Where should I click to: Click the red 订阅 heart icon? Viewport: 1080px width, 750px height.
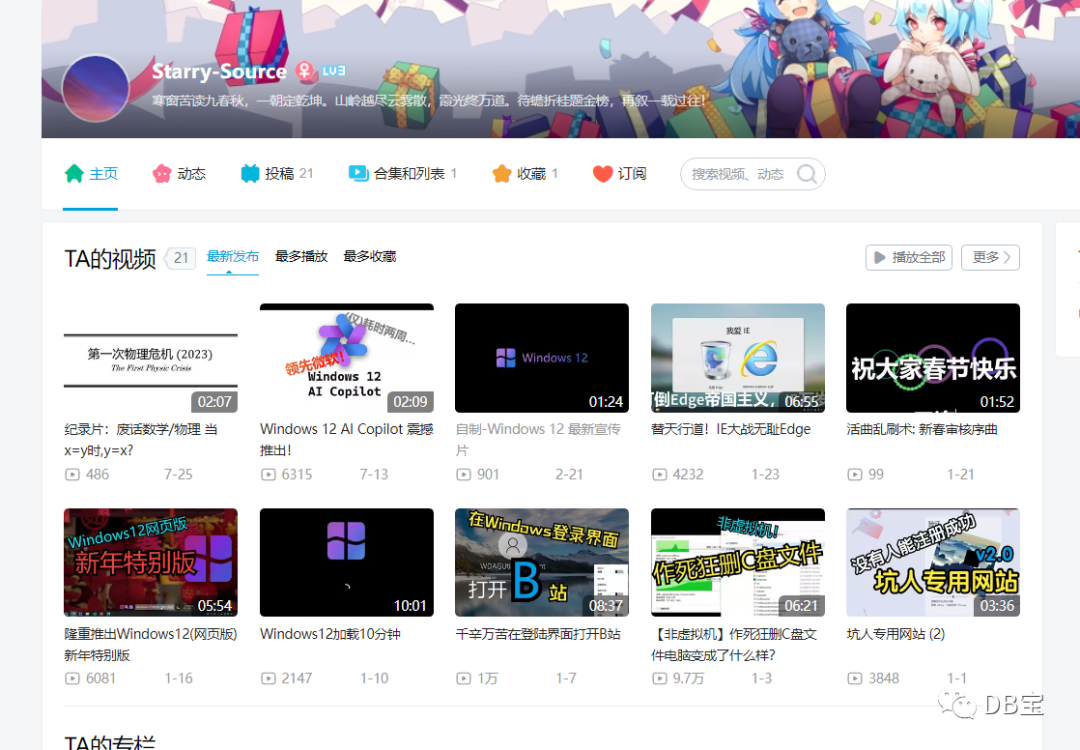(x=603, y=174)
